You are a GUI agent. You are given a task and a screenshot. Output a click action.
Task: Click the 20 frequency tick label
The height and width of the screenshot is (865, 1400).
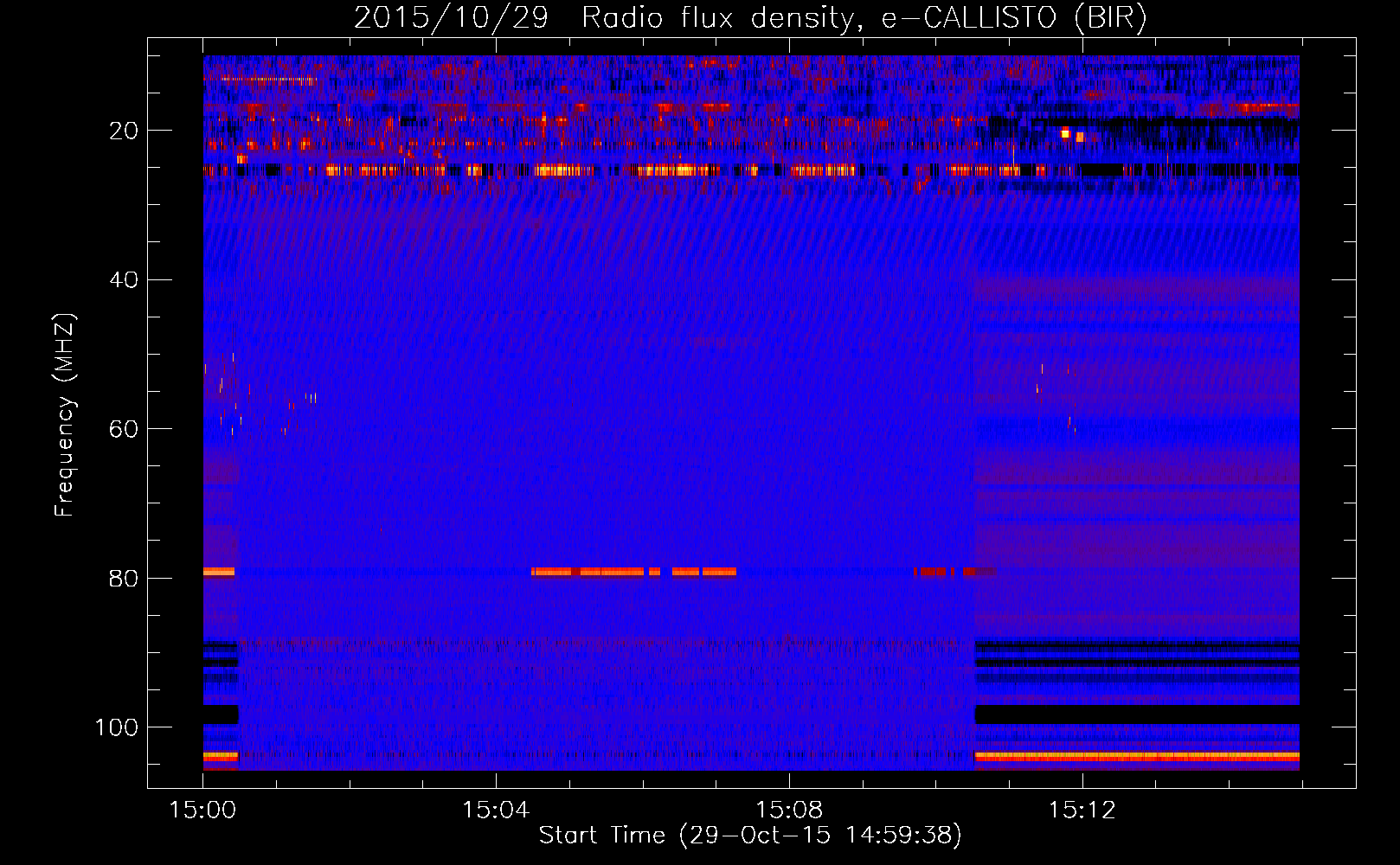[124, 131]
